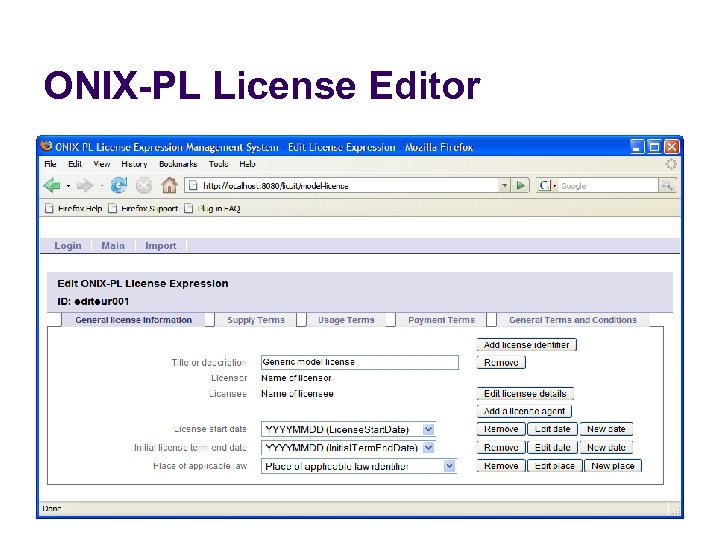Open the Bookmarks menu
This screenshot has width=720, height=540.
click(x=178, y=164)
